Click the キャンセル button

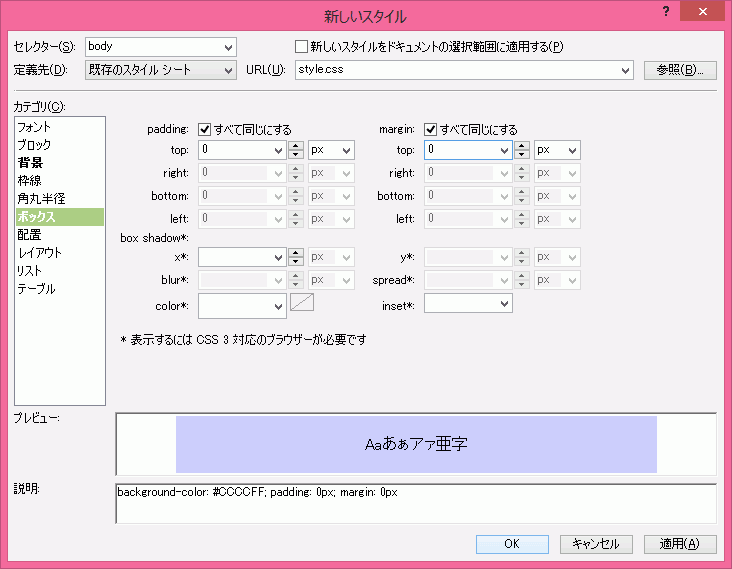tap(596, 544)
